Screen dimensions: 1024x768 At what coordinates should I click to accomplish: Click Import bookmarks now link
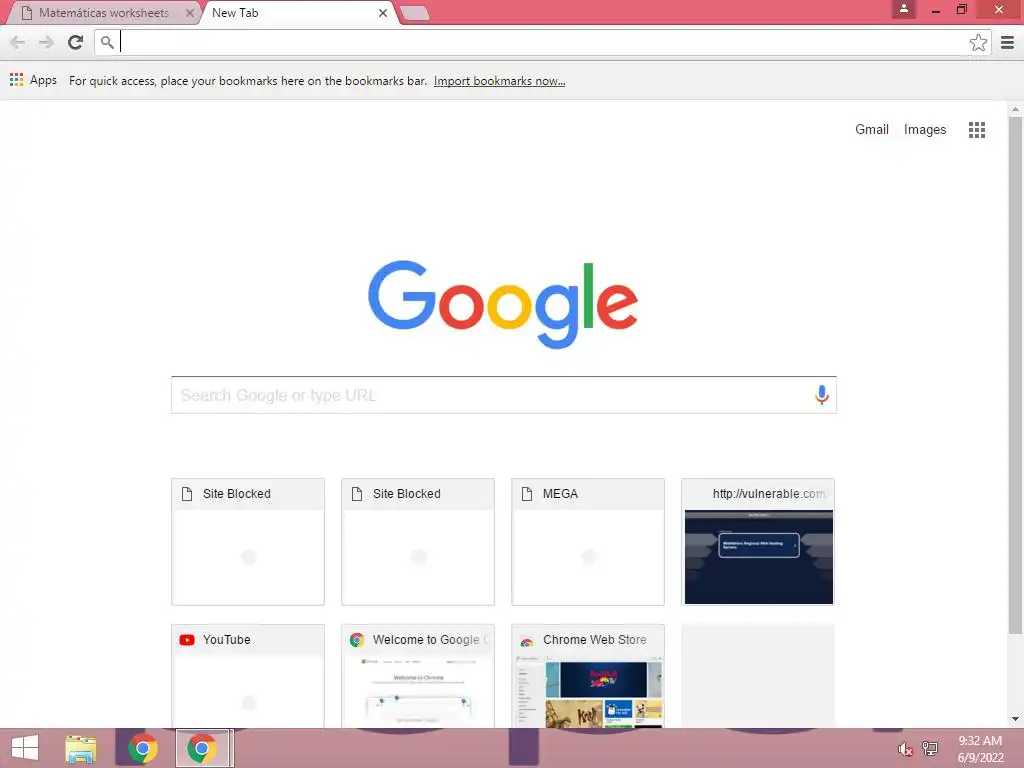(x=500, y=81)
